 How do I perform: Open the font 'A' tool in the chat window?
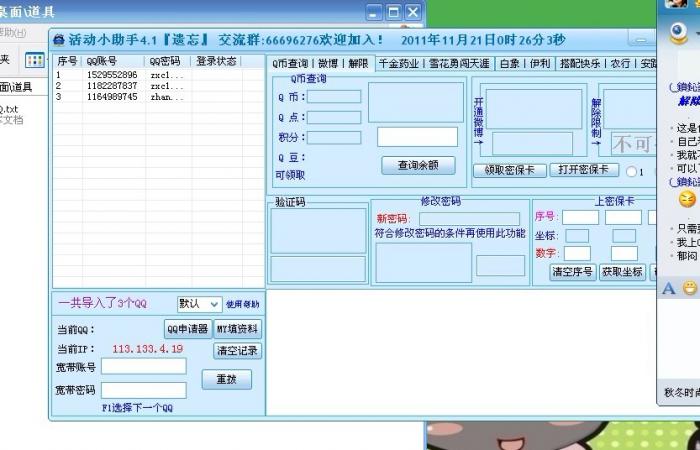(x=668, y=288)
